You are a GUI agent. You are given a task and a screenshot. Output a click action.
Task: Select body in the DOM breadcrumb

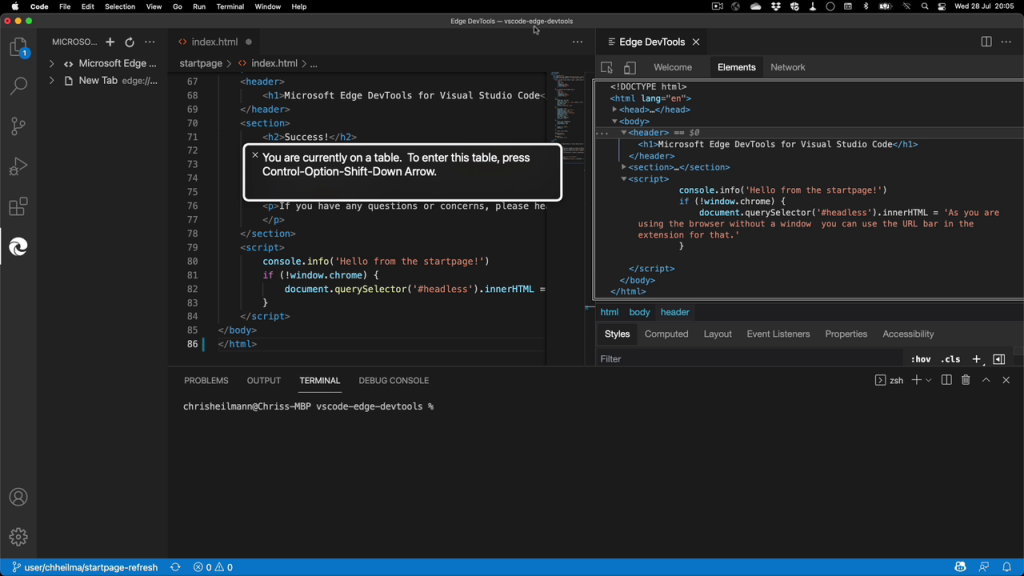click(639, 312)
